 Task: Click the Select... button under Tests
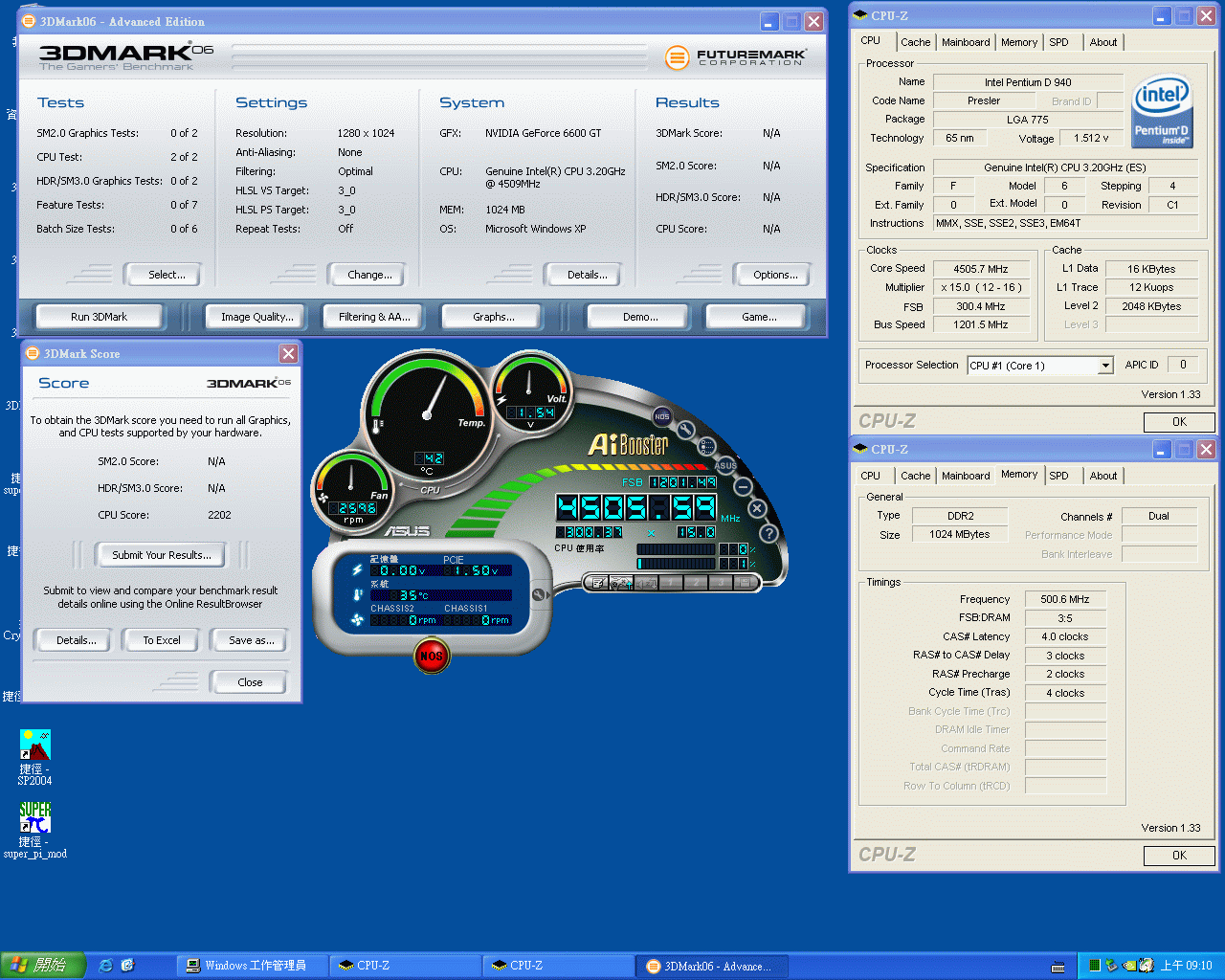(x=167, y=275)
